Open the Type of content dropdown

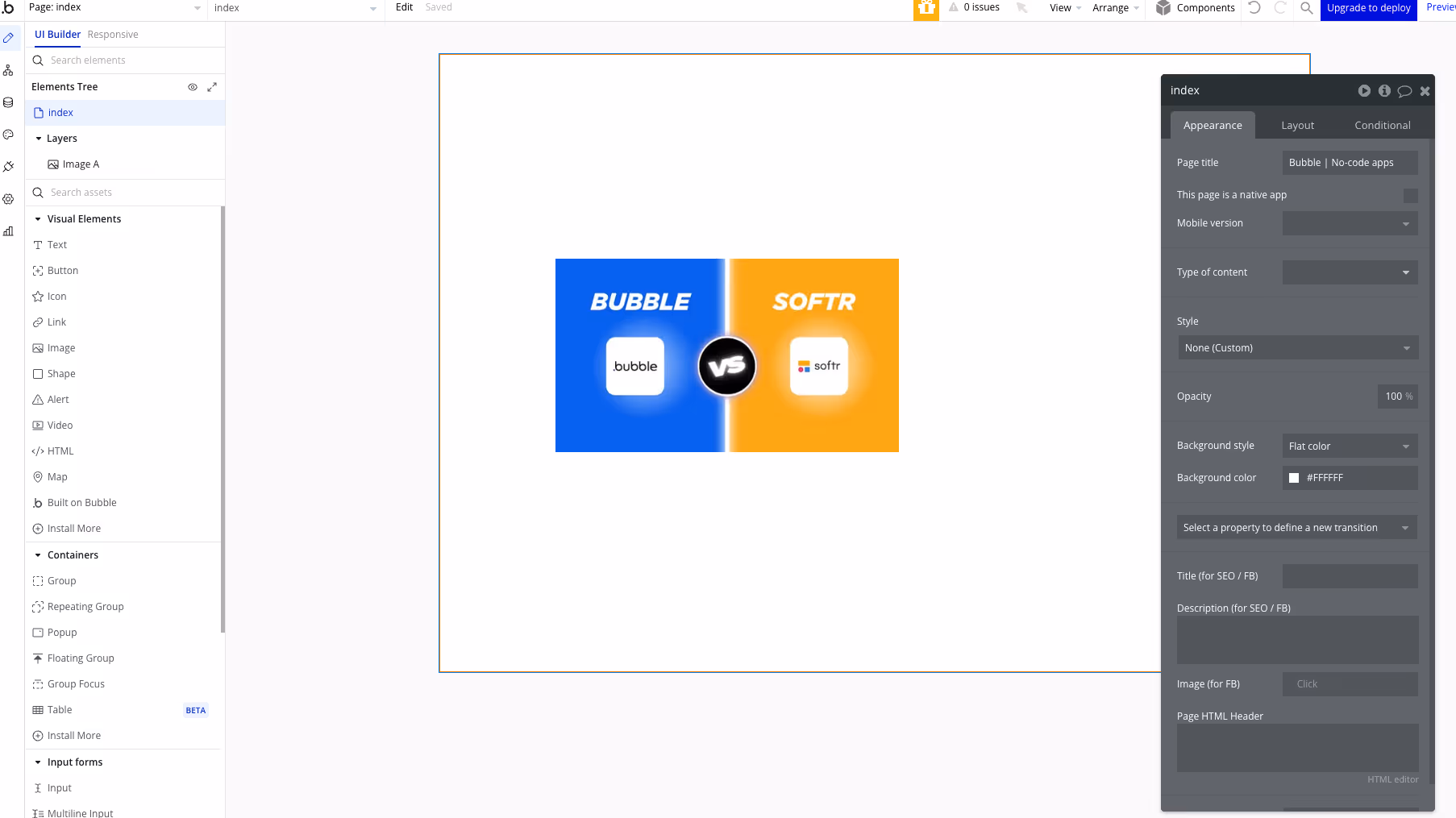pos(1350,272)
